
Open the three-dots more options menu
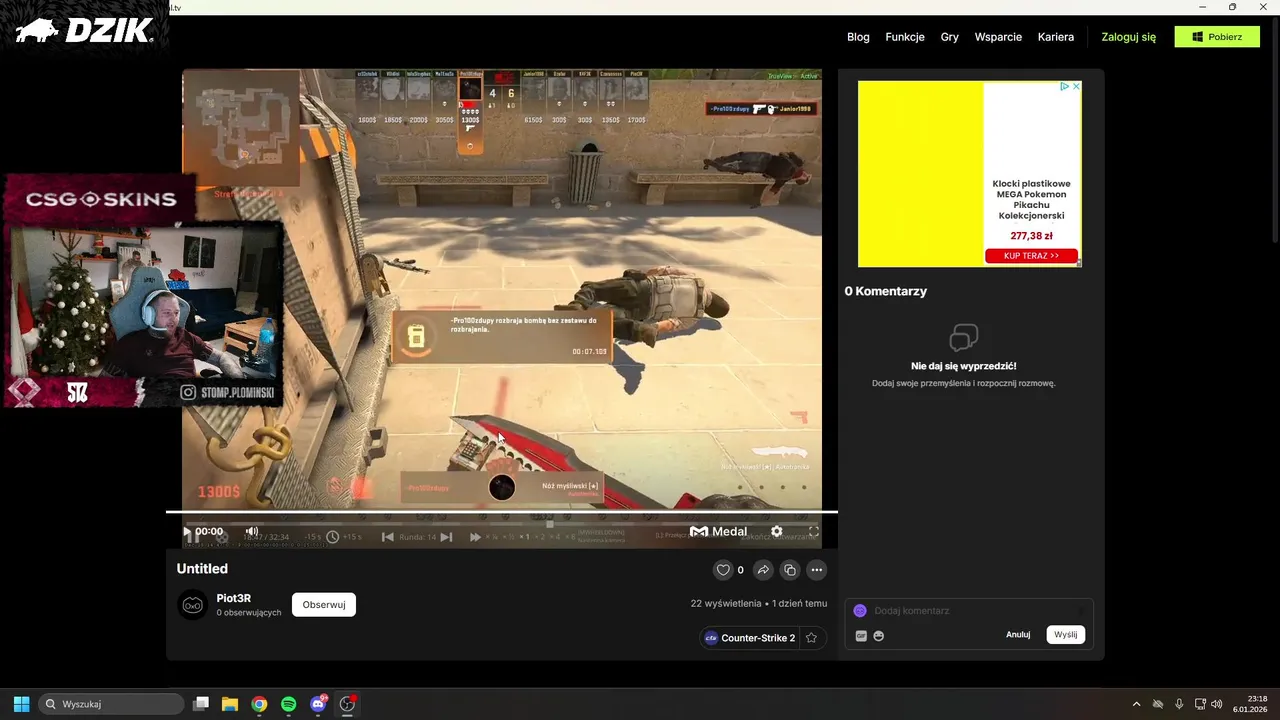pyautogui.click(x=817, y=570)
